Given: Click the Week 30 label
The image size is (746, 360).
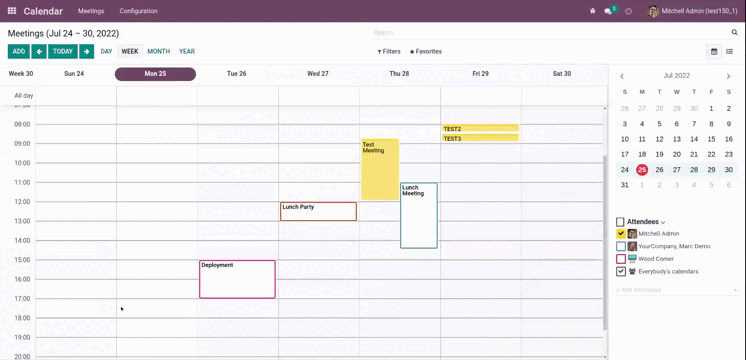Looking at the screenshot, I should tap(21, 74).
